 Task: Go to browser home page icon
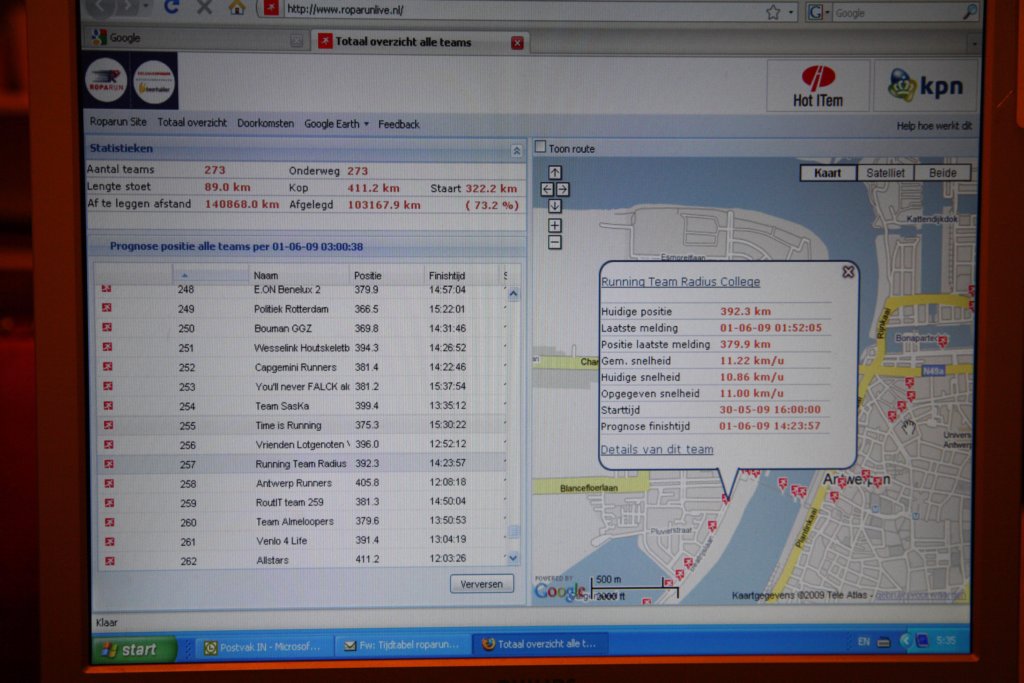pyautogui.click(x=237, y=7)
